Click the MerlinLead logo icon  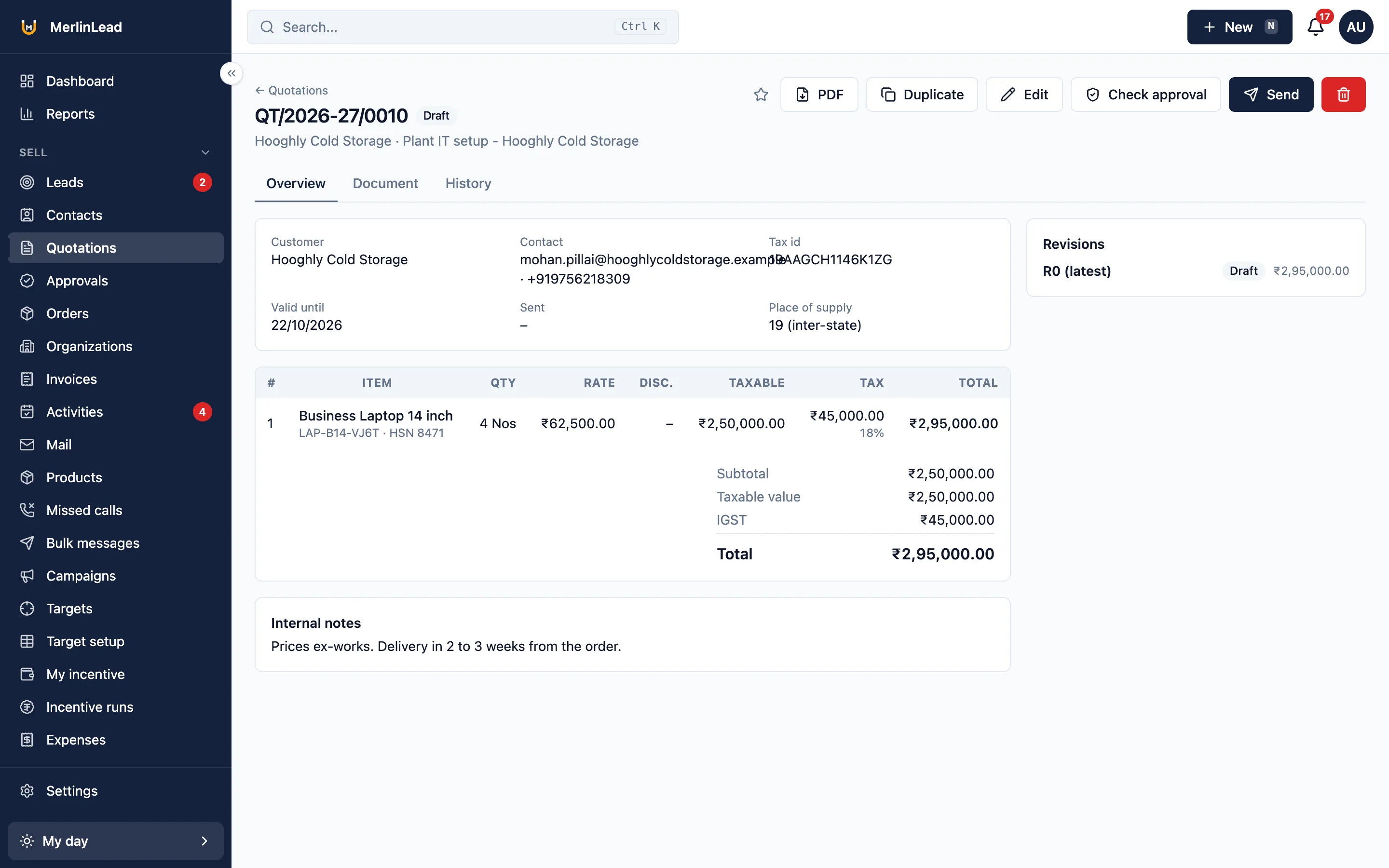click(29, 27)
